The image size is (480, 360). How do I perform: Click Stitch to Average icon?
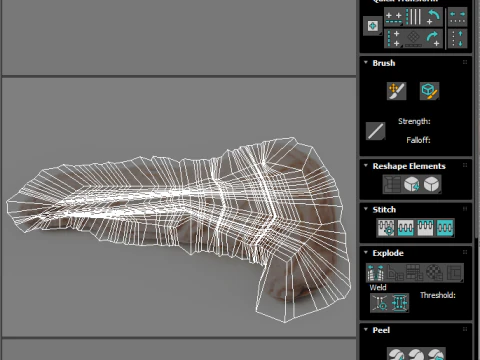click(x=406, y=228)
